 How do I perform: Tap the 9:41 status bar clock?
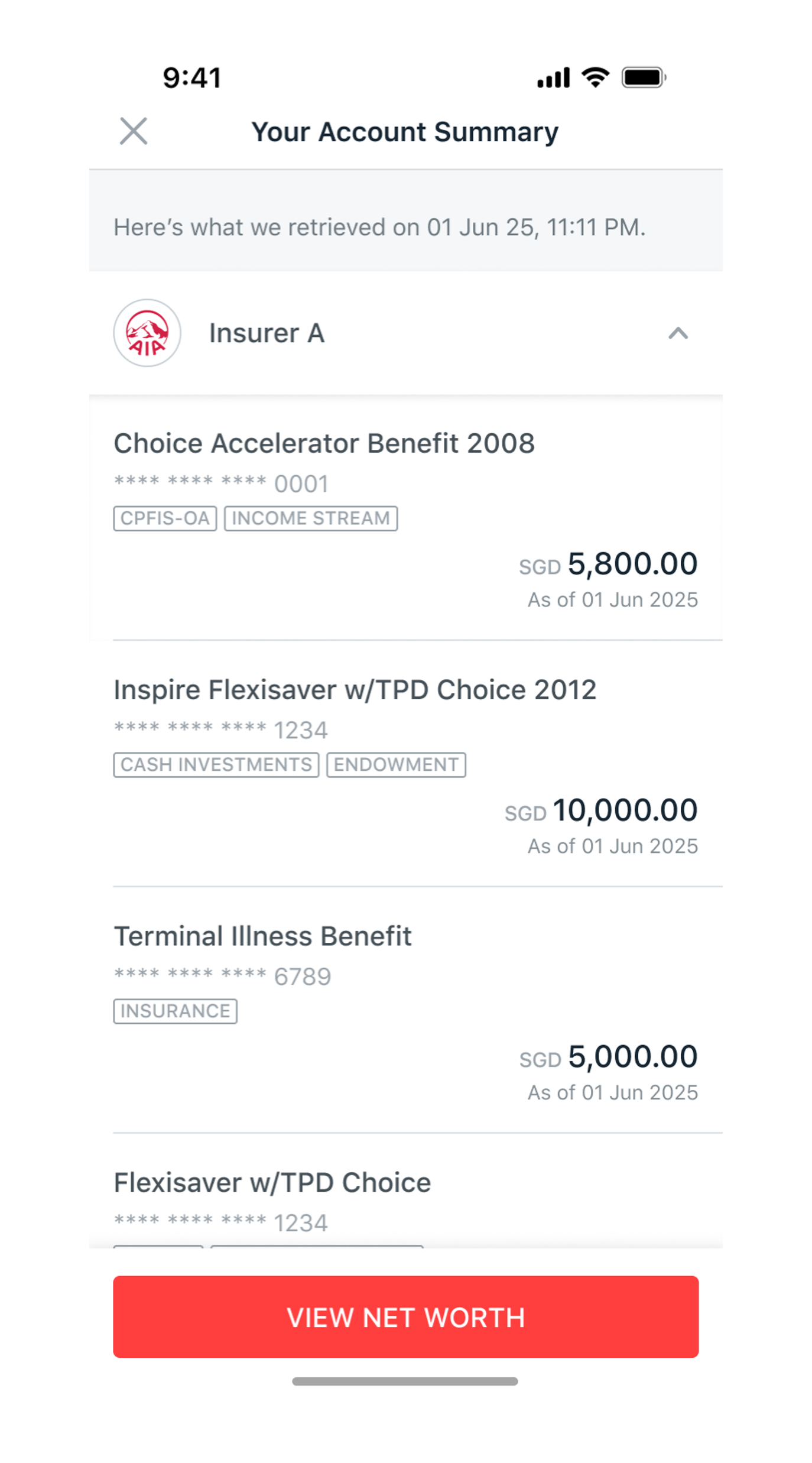pyautogui.click(x=192, y=78)
